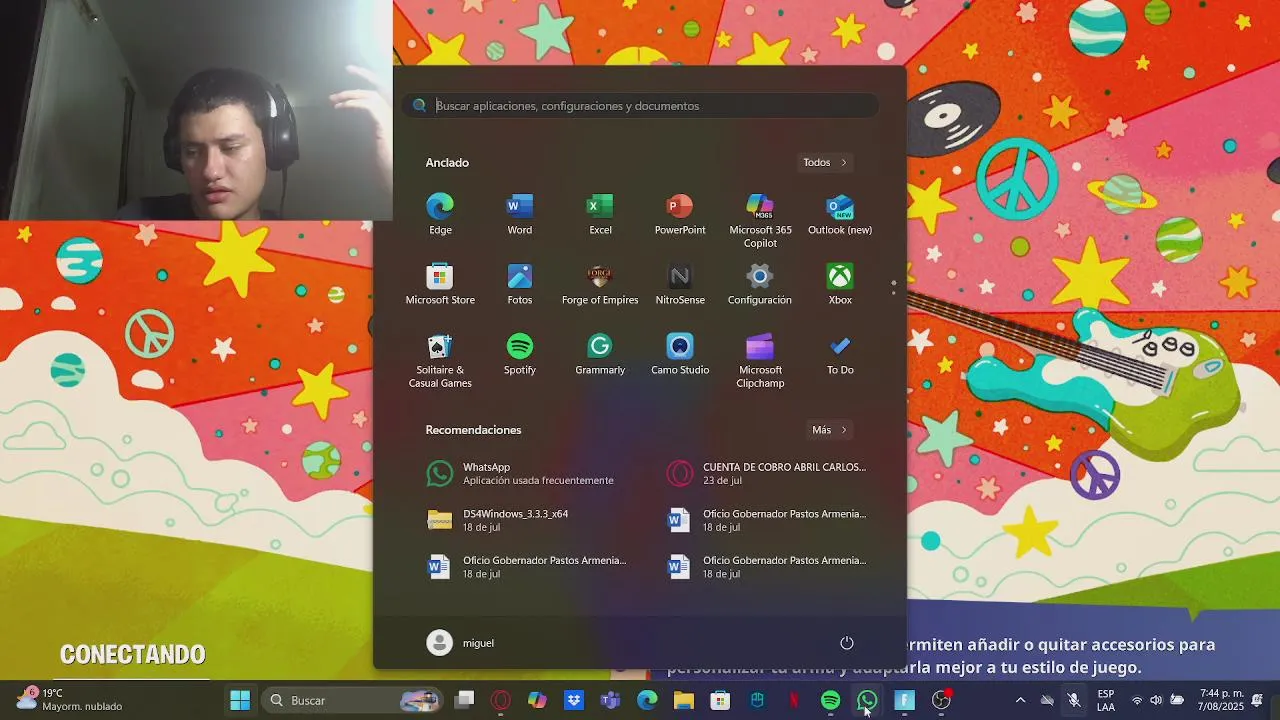This screenshot has width=1280, height=720.
Task: Click the Windows Start button on taskbar
Action: point(240,700)
